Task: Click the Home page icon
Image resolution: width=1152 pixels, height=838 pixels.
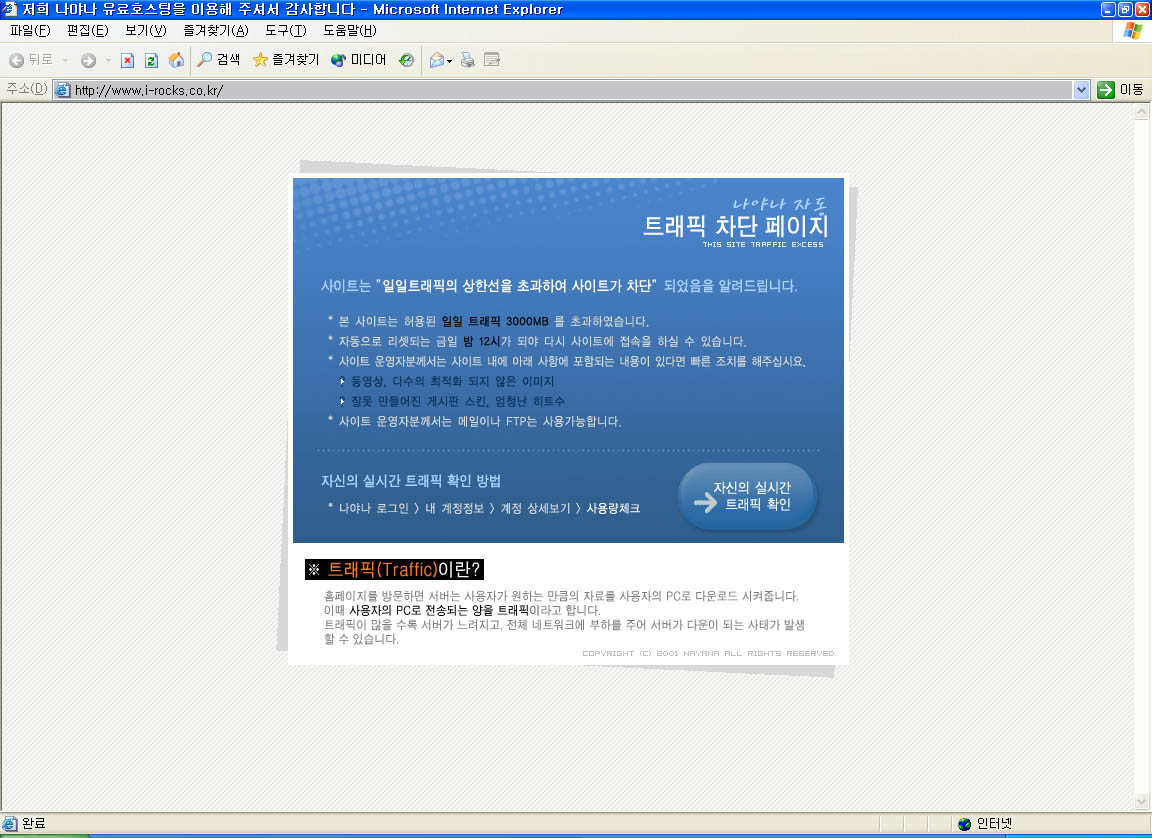Action: (x=176, y=60)
